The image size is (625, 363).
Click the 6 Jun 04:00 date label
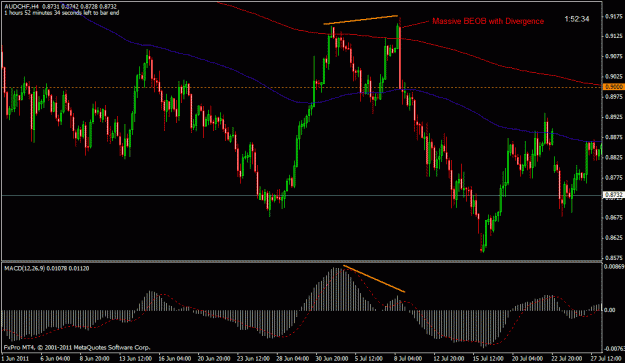coord(55,358)
